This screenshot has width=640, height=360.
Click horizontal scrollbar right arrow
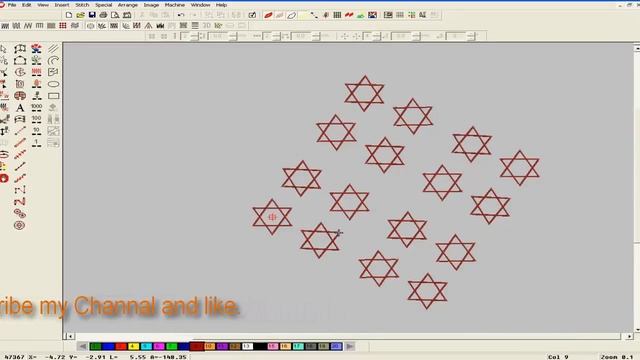pyautogui.click(x=629, y=336)
